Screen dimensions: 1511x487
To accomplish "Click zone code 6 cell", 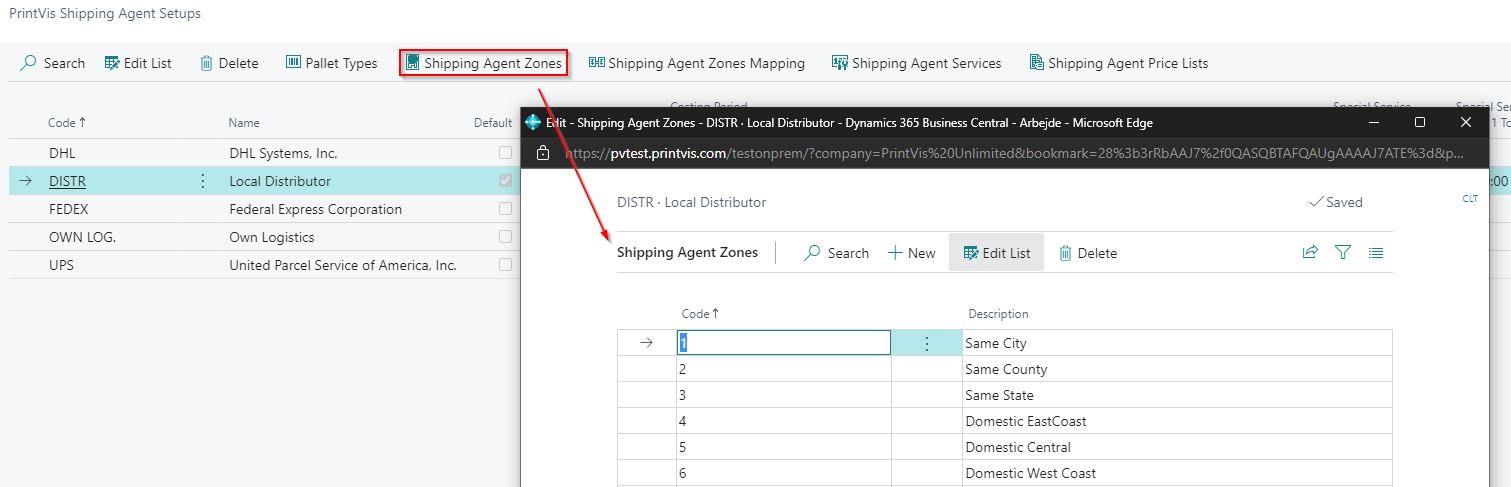I will pos(784,473).
